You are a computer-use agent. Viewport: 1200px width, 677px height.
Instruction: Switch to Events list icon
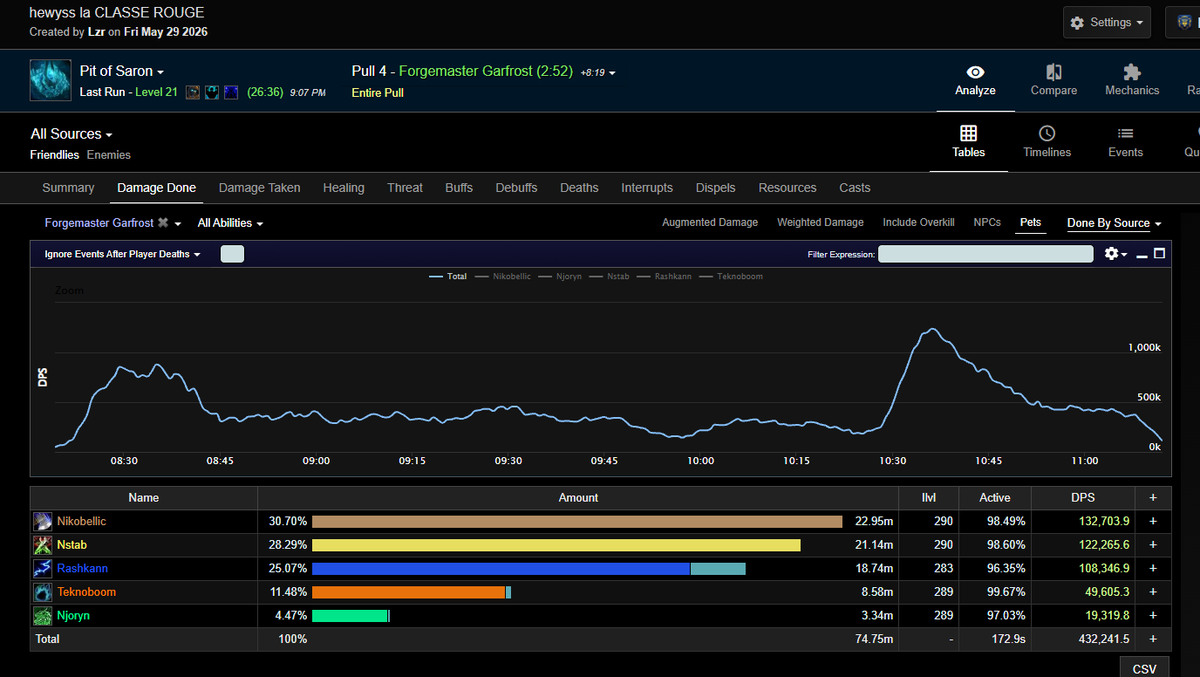[x=1125, y=133]
